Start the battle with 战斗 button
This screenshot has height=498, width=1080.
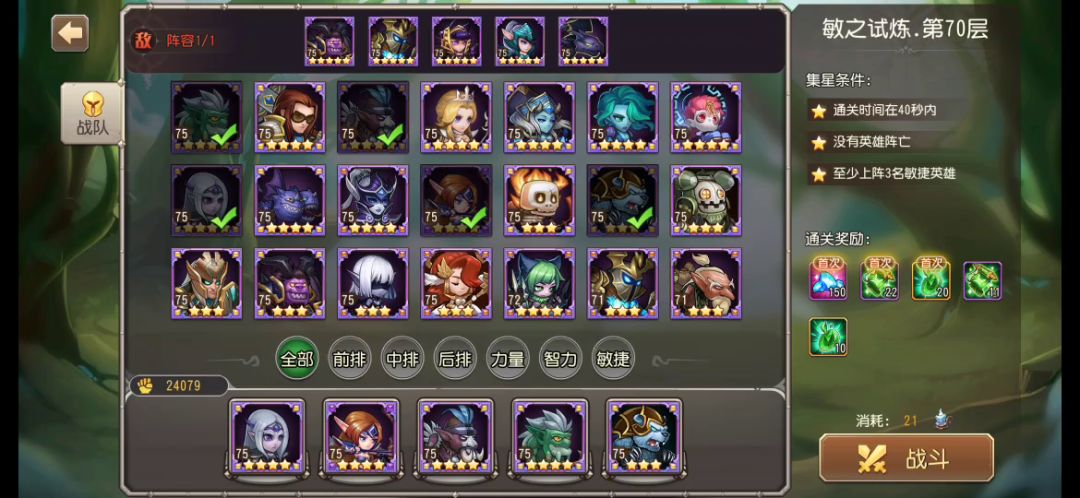coord(906,459)
